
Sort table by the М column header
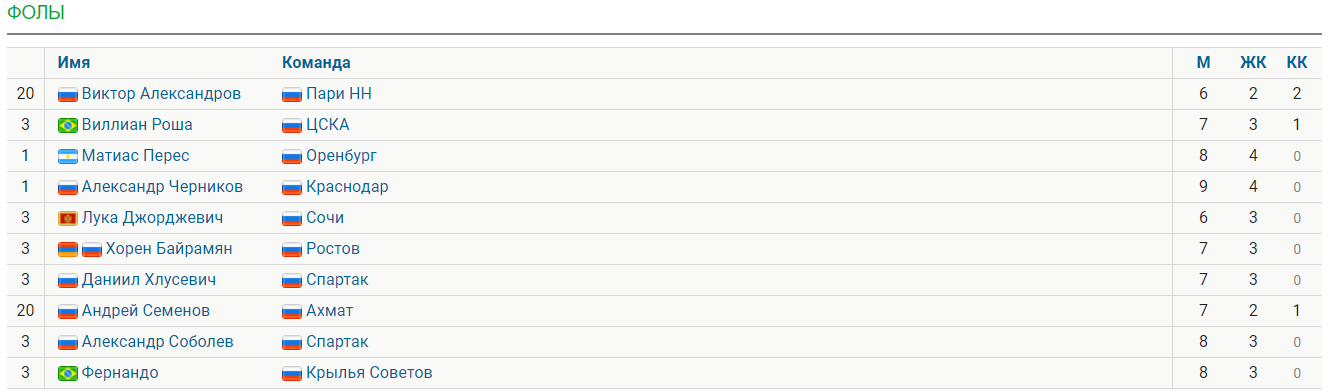click(x=1204, y=63)
